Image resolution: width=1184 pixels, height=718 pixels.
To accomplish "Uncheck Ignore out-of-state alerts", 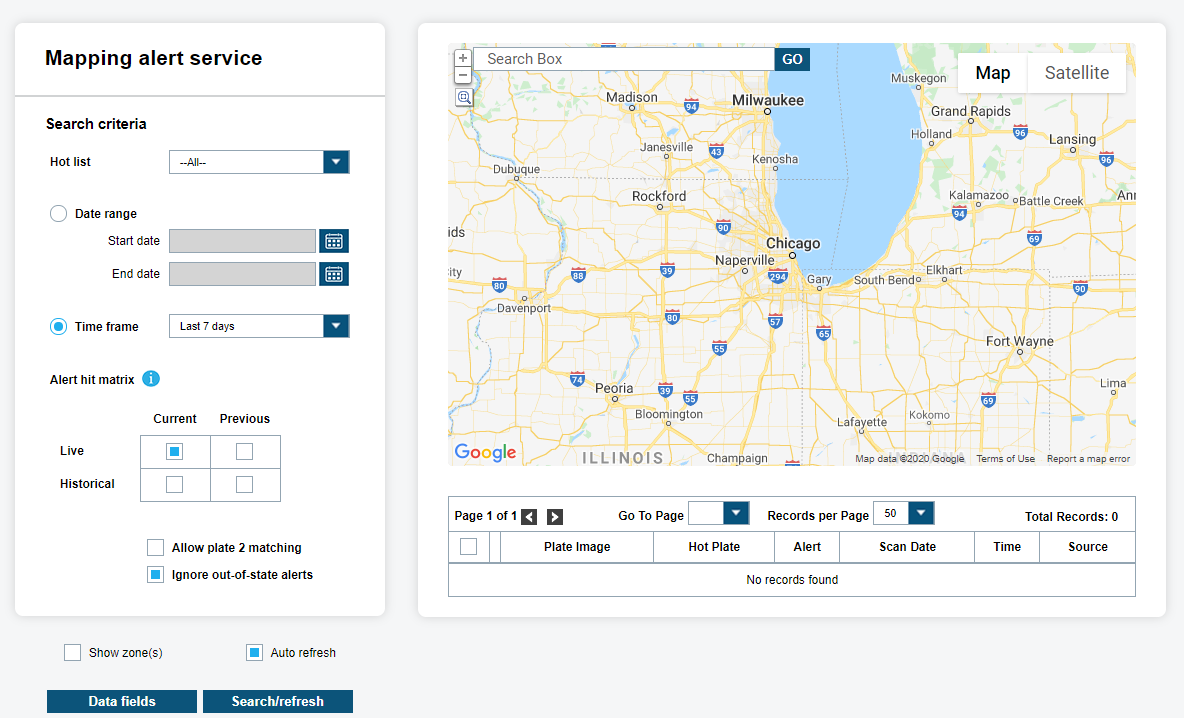I will [x=156, y=575].
